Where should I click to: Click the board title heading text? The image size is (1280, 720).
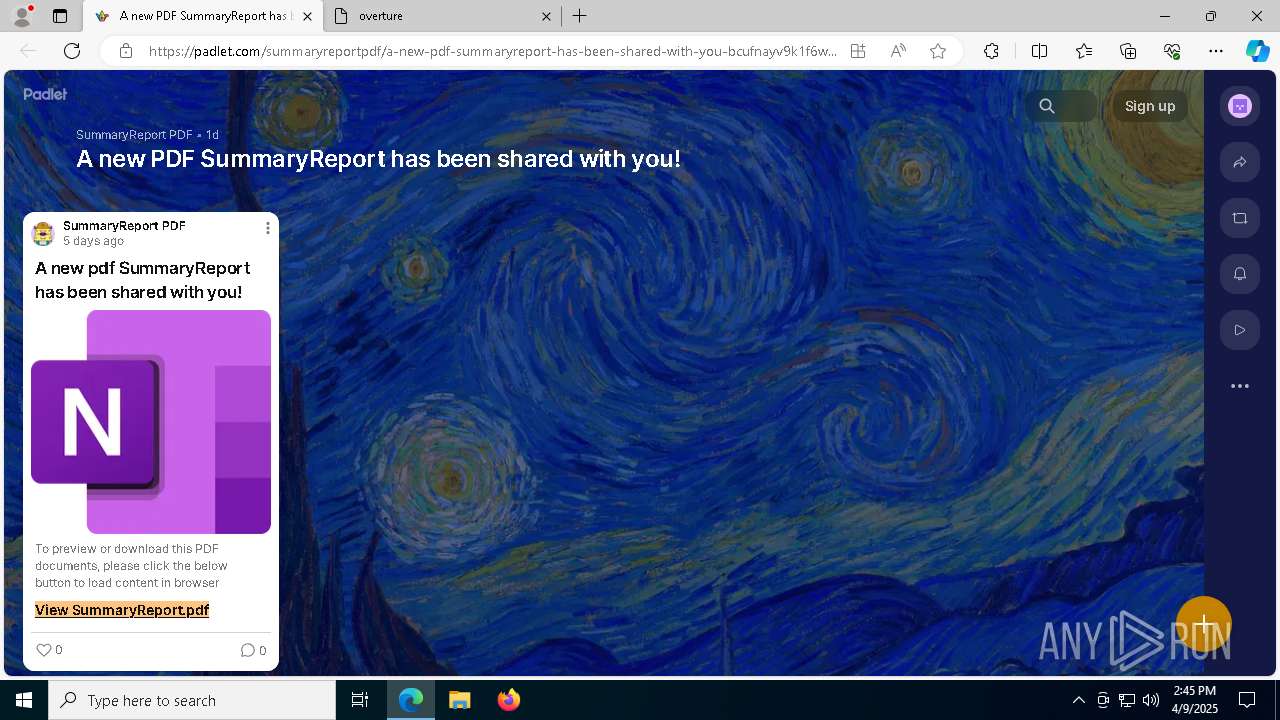pos(379,159)
